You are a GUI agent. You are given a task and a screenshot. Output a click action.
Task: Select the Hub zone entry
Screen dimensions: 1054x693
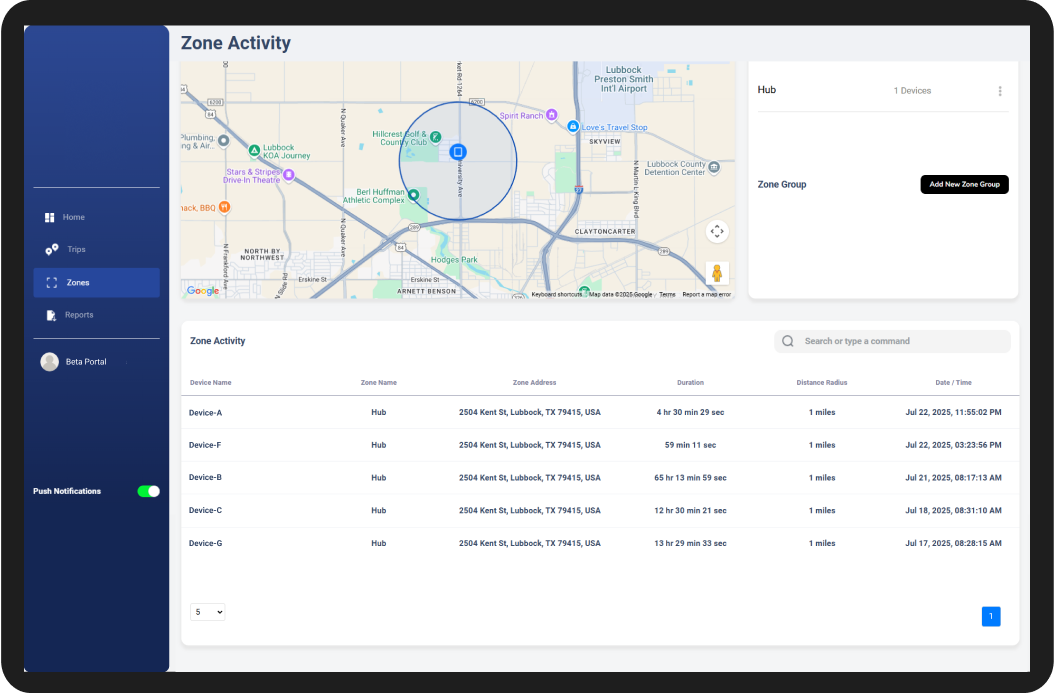pyautogui.click(x=766, y=90)
